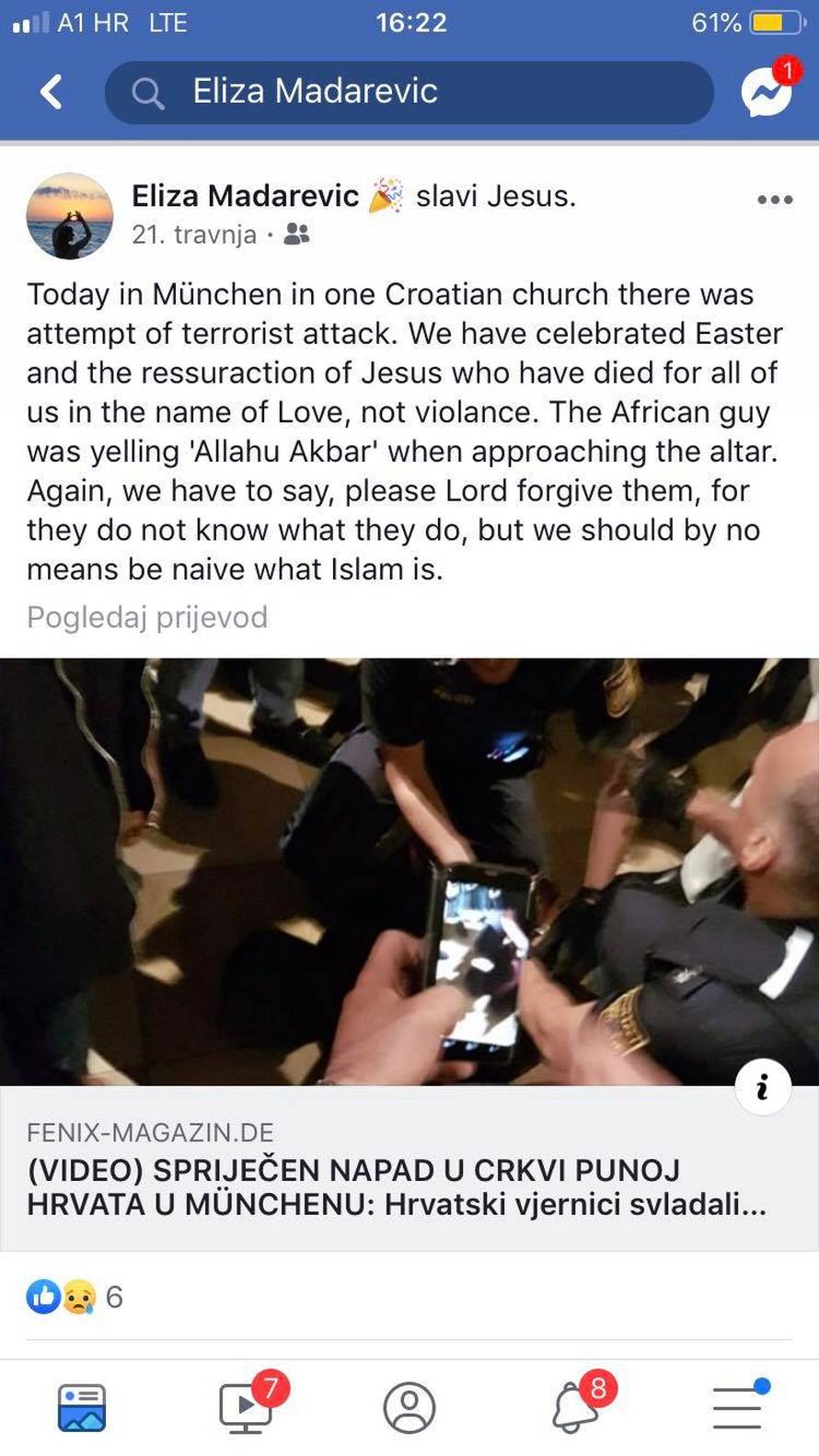Open the hamburger menu tab

(739, 1405)
